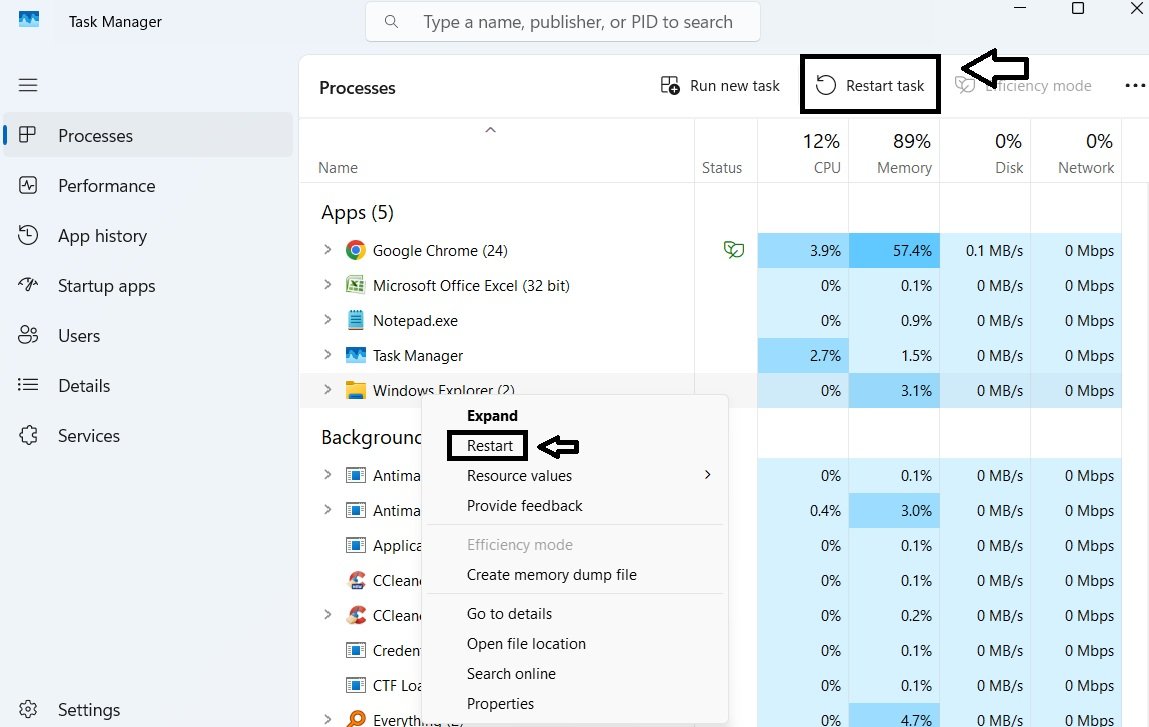The width and height of the screenshot is (1149, 727).
Task: Click the first CCleaner process icon
Action: 356,580
